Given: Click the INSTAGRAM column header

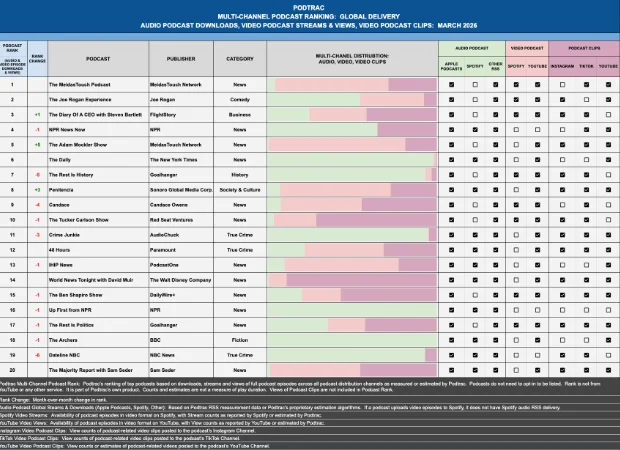Looking at the screenshot, I should [x=562, y=66].
